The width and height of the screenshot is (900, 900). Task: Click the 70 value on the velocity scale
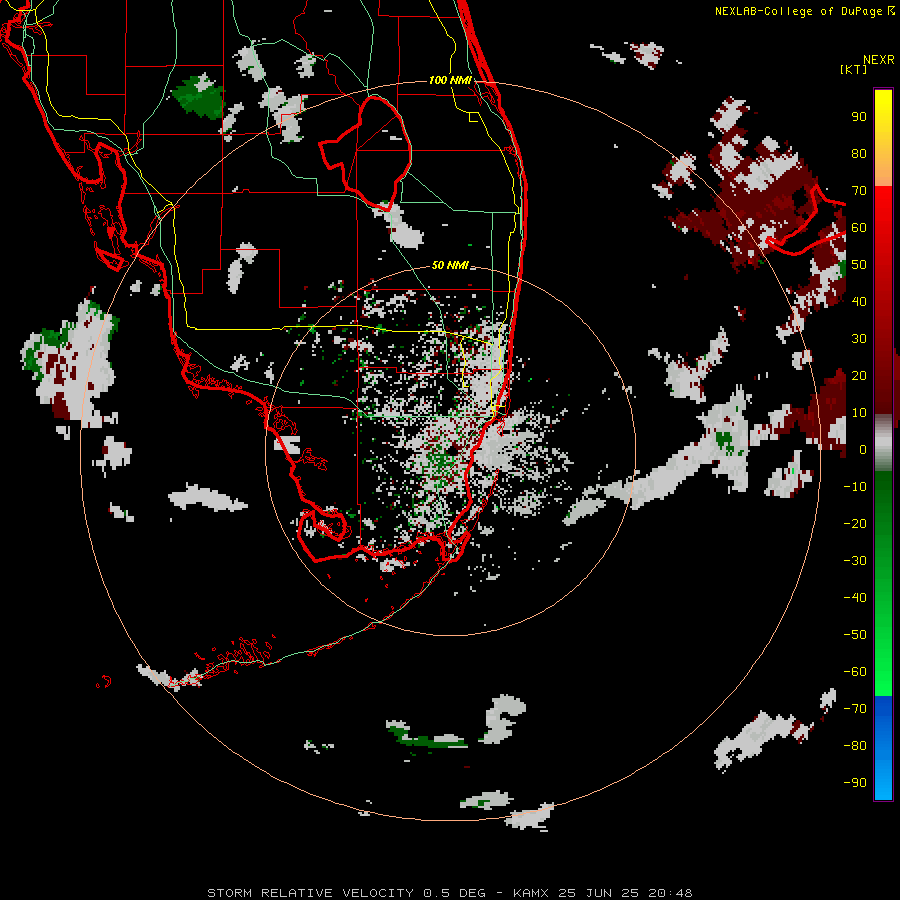[x=859, y=191]
